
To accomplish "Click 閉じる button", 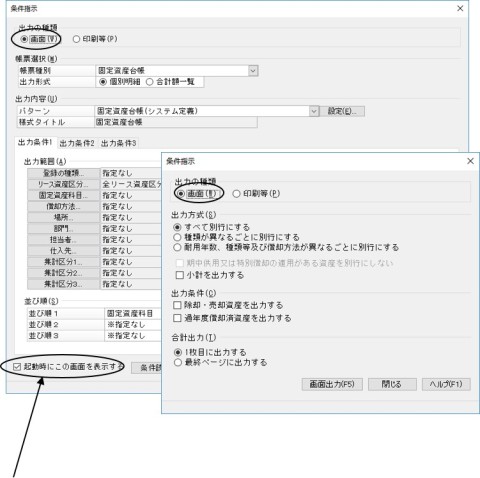I will click(x=392, y=384).
